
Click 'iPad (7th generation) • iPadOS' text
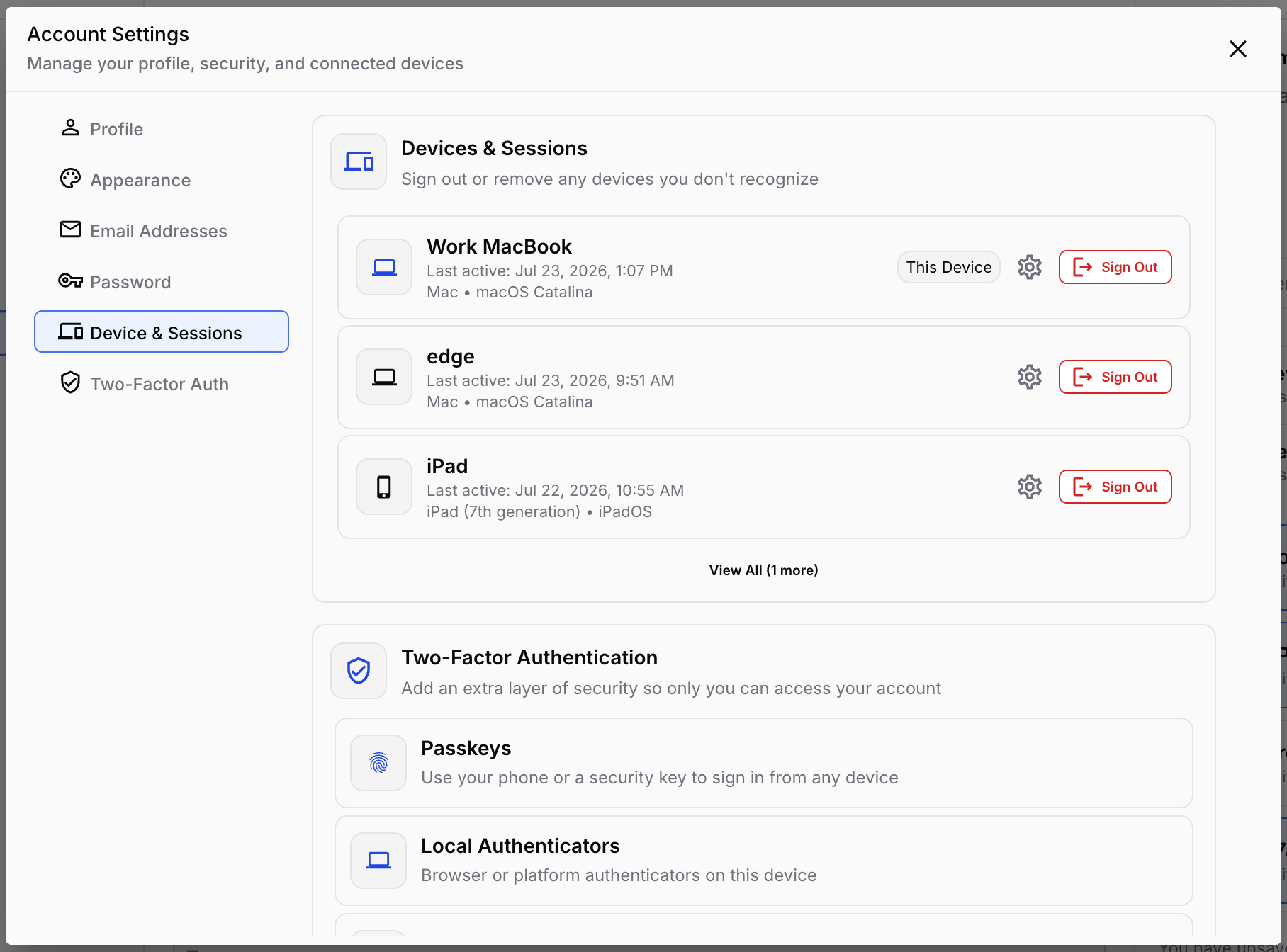click(x=539, y=511)
